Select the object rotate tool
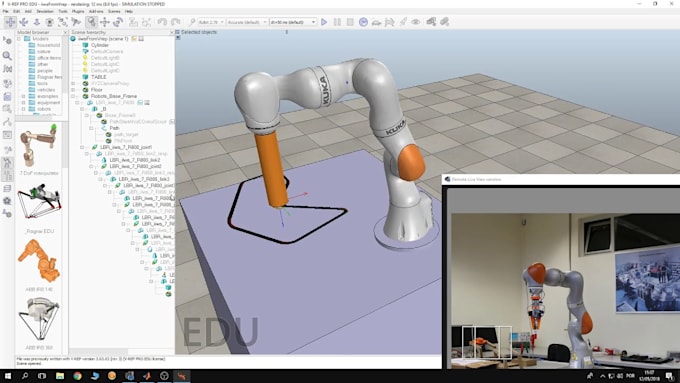The image size is (680, 383). (118, 22)
